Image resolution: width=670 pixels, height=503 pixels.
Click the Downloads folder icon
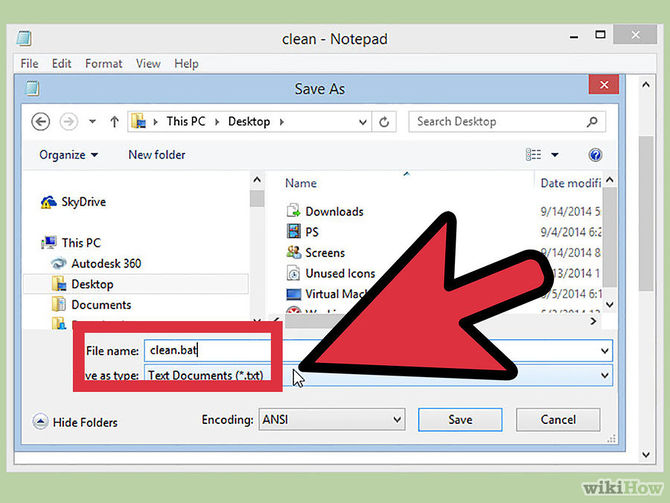pos(293,211)
